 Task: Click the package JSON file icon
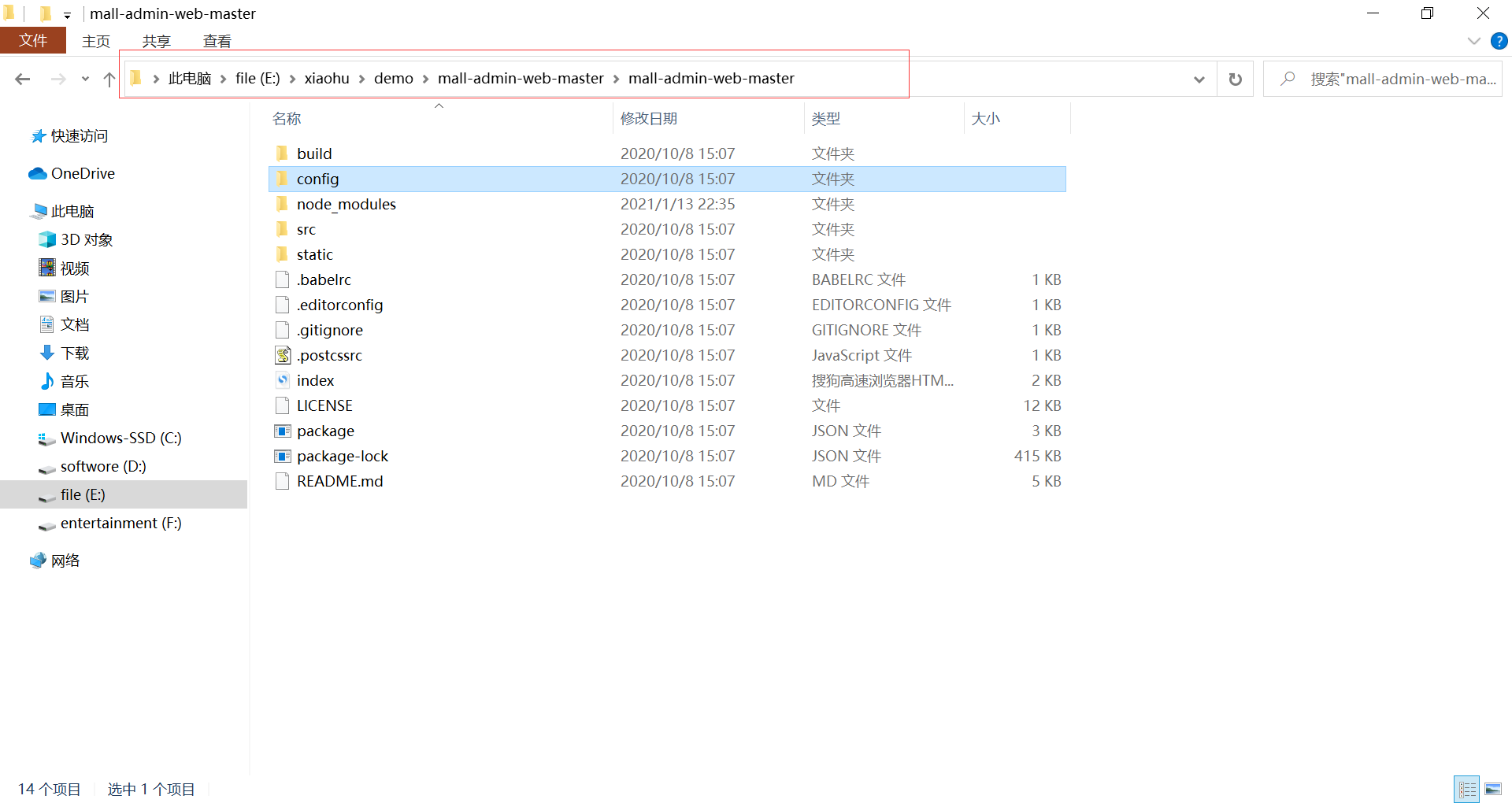tap(283, 431)
